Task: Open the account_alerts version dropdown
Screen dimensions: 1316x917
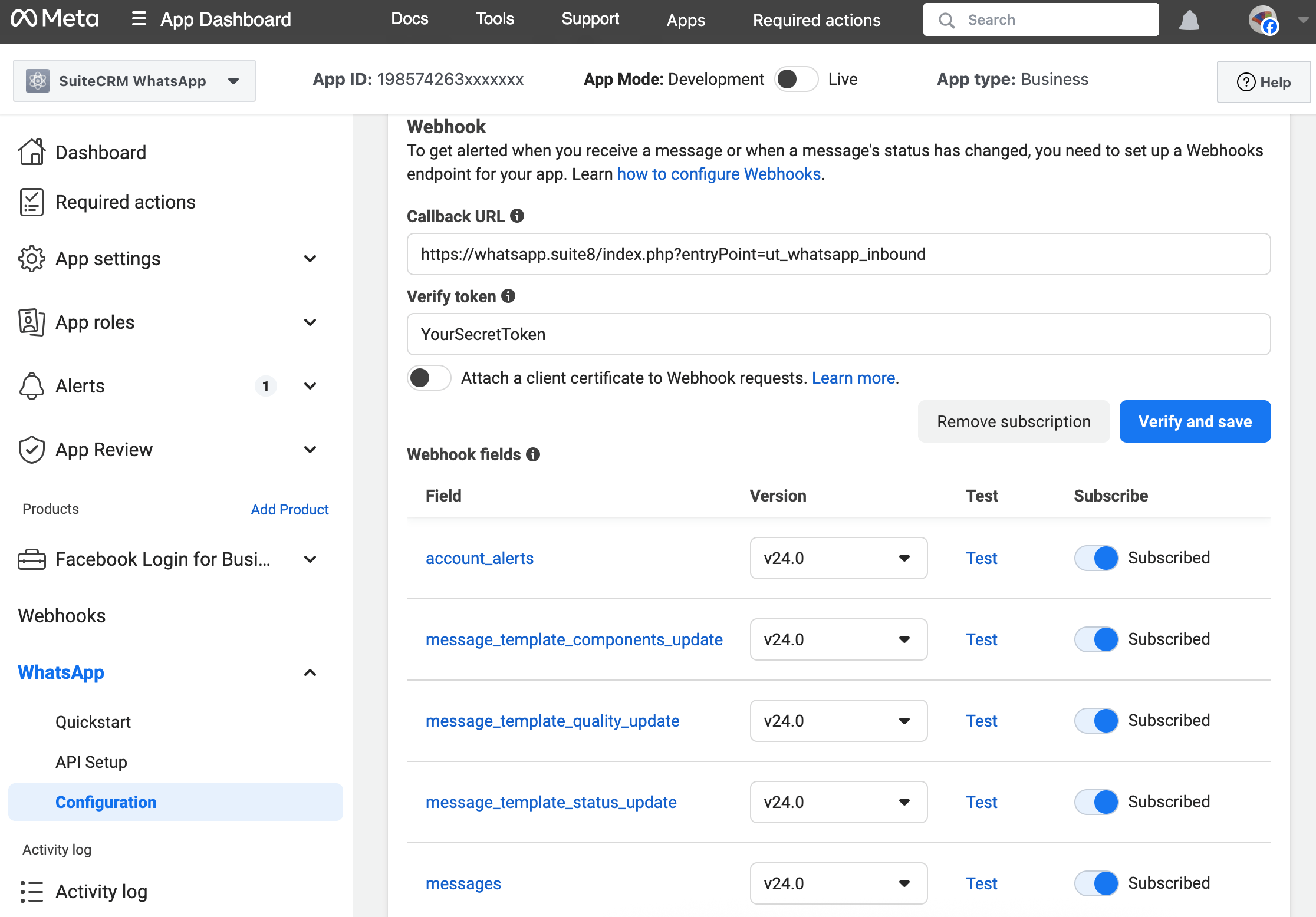Action: [x=838, y=558]
